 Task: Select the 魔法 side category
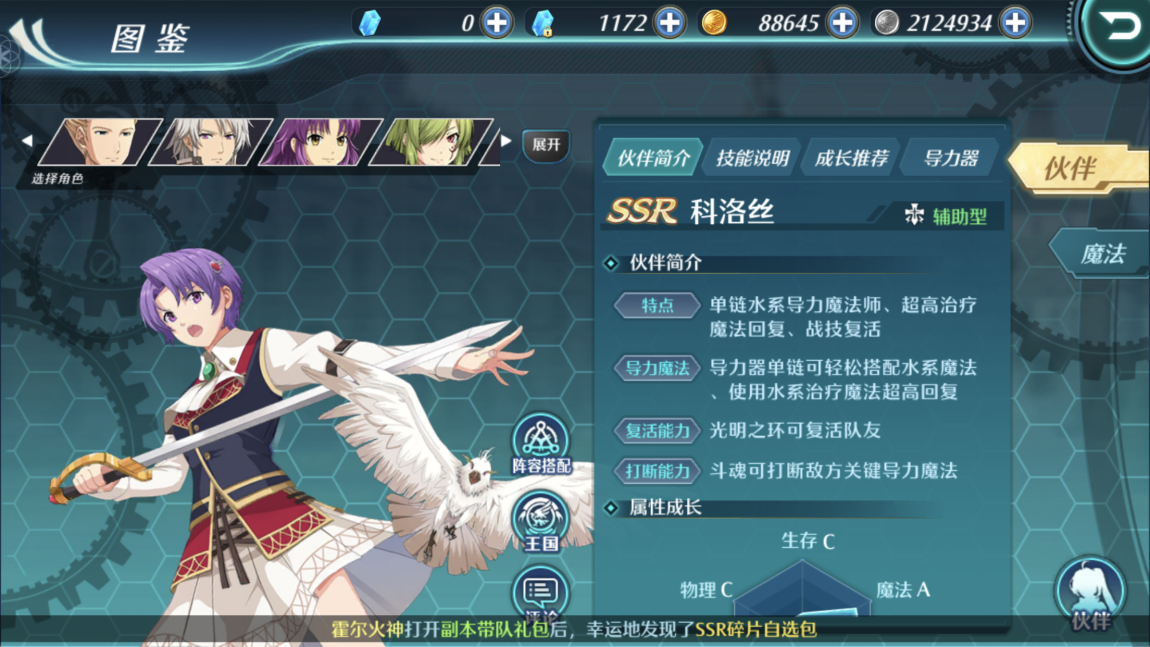(x=1102, y=254)
